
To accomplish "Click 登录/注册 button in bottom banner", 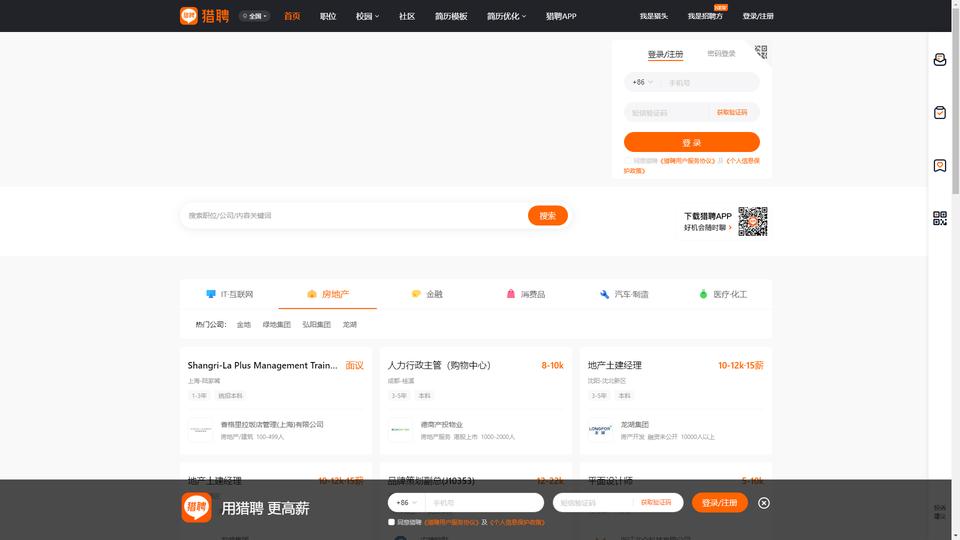I will [x=719, y=503].
